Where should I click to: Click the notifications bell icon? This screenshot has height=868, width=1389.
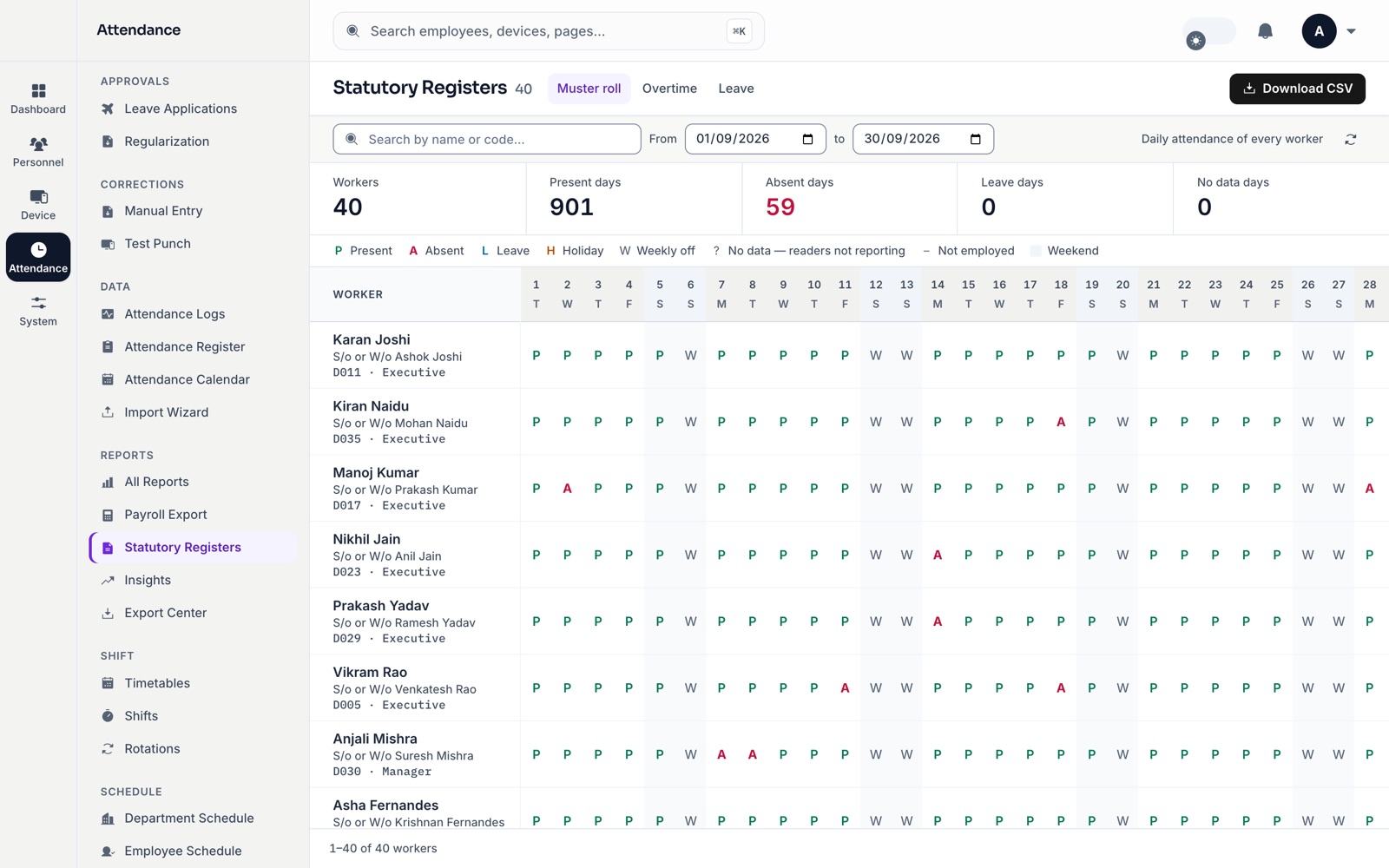coord(1265,31)
